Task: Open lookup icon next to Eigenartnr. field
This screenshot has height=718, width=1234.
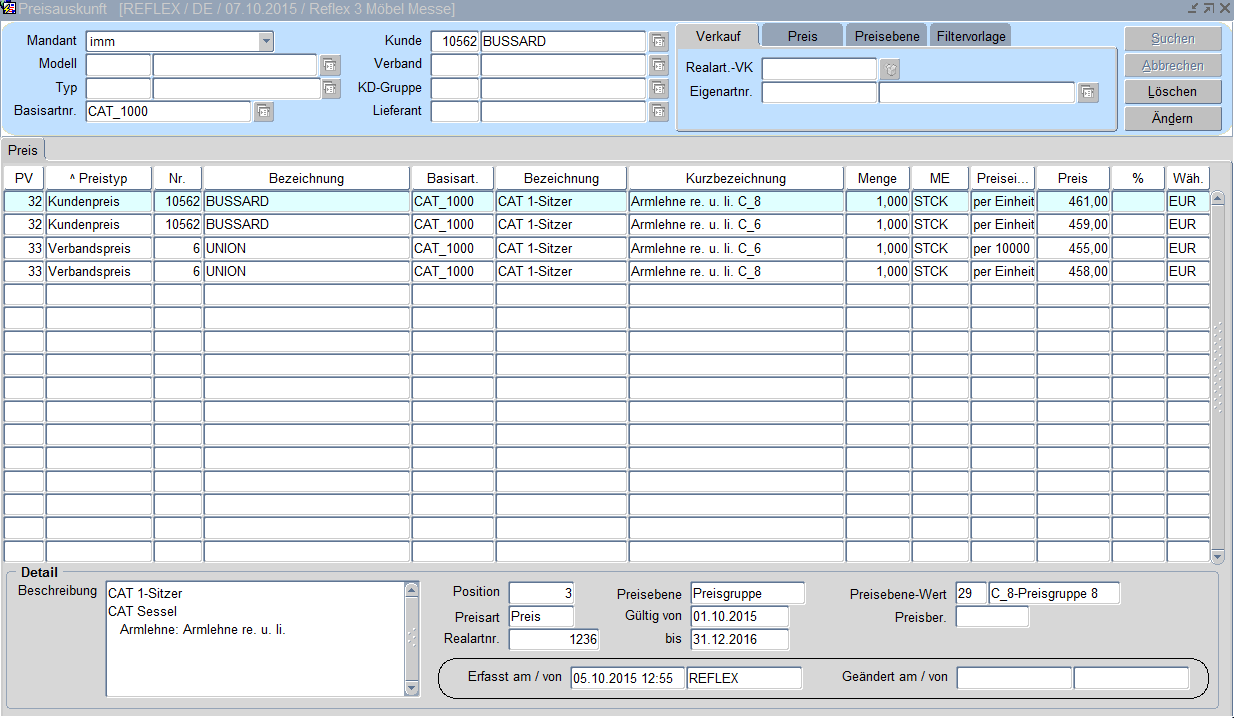Action: pos(1088,93)
